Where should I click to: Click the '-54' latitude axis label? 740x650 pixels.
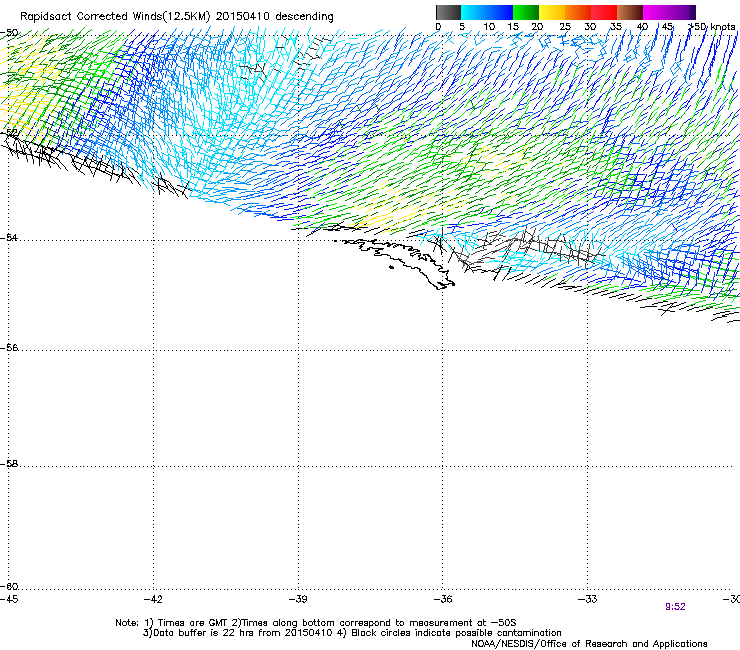click(9, 237)
